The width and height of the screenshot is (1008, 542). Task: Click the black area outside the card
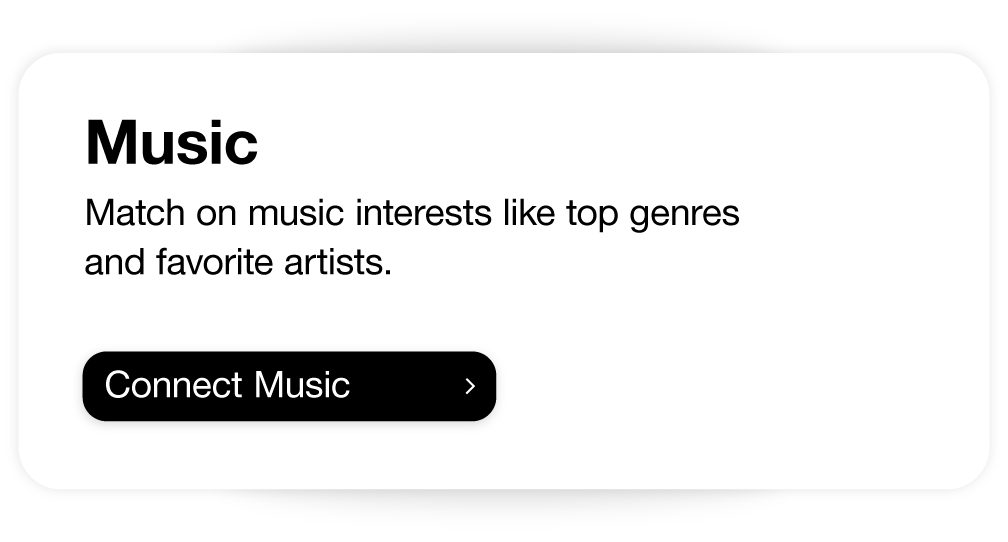point(500,22)
